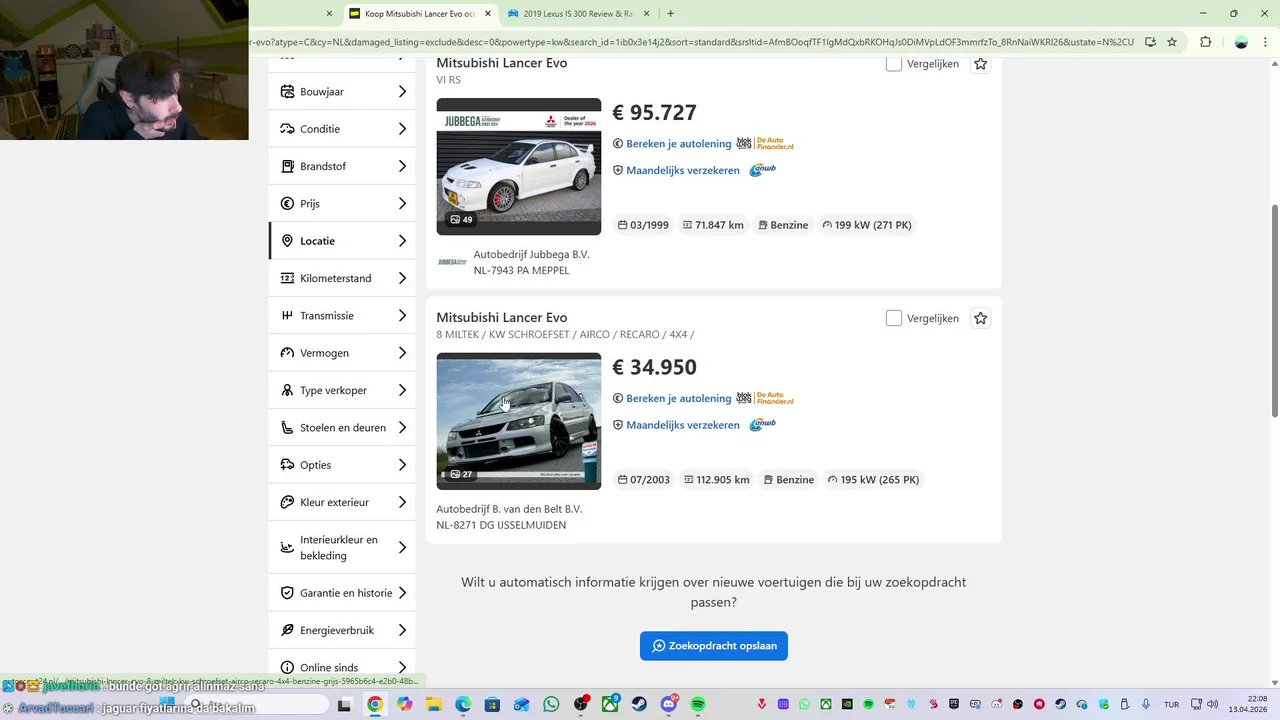The height and width of the screenshot is (720, 1280).
Task: Open the Chrome extensions puzzle icon
Action: click(1205, 42)
